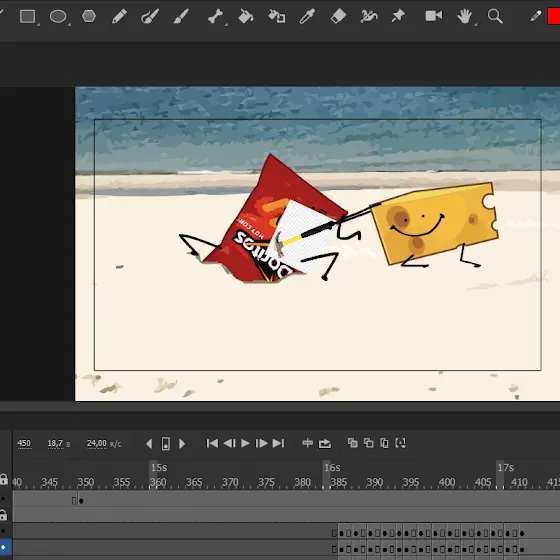Toggle lock dot on third layer row
560x560 pixels.
pos(3,531)
